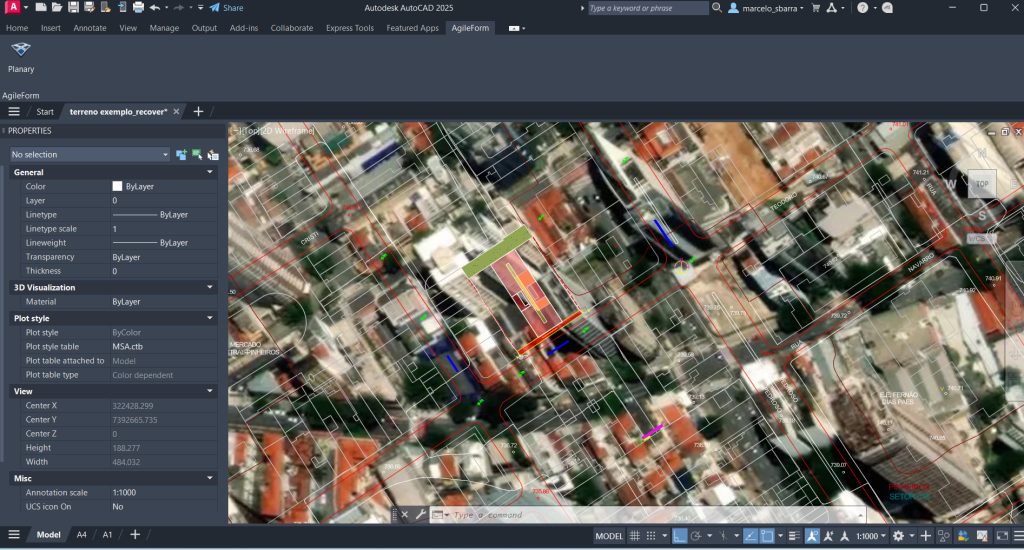1024x550 pixels.
Task: Open the Autodesk App Store cart icon
Action: [x=816, y=8]
